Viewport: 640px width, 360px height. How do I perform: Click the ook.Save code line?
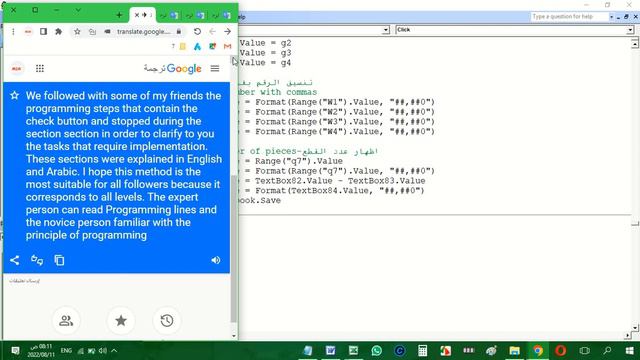[x=260, y=200]
